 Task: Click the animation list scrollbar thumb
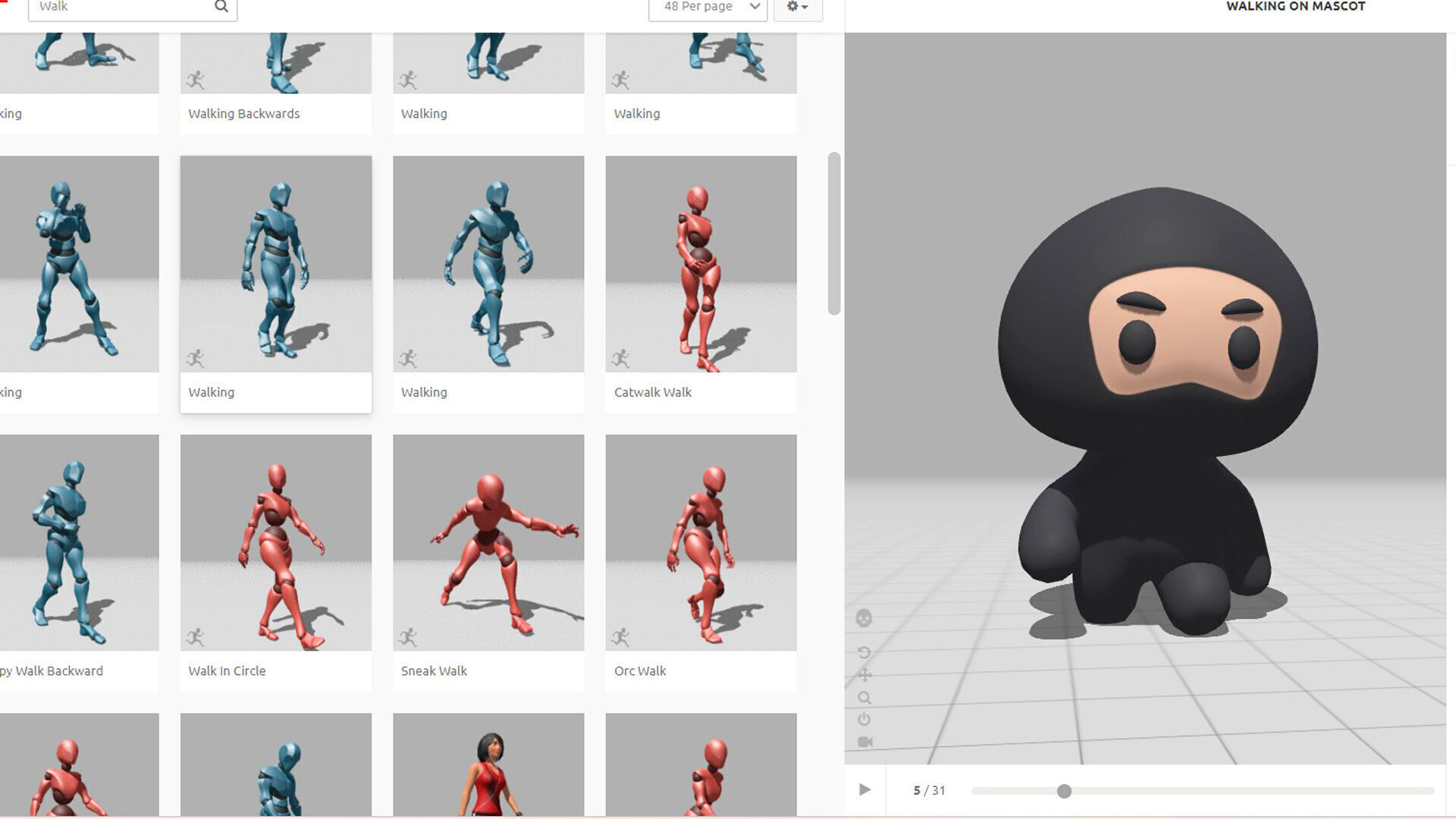(834, 234)
